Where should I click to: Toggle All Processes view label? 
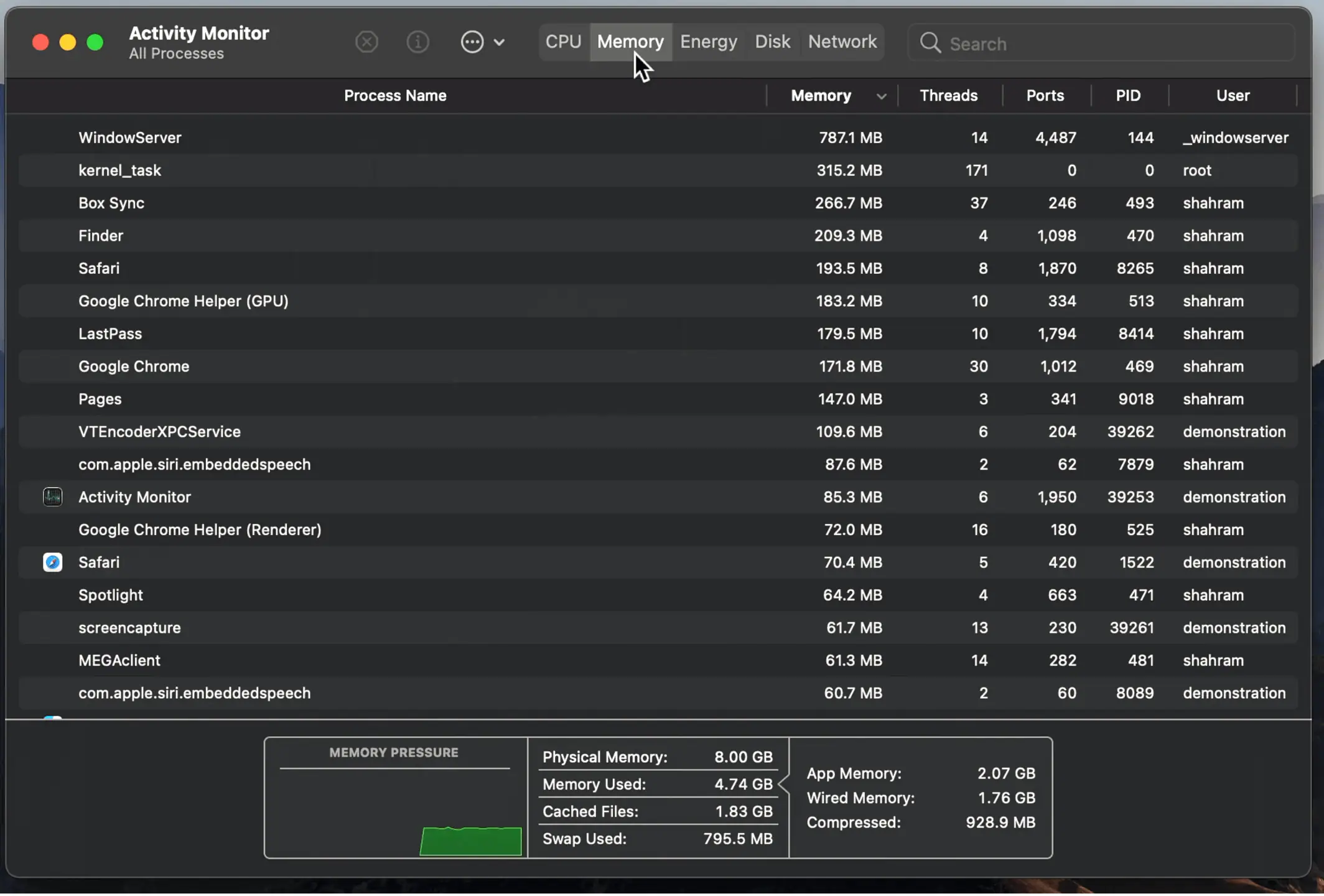[177, 52]
